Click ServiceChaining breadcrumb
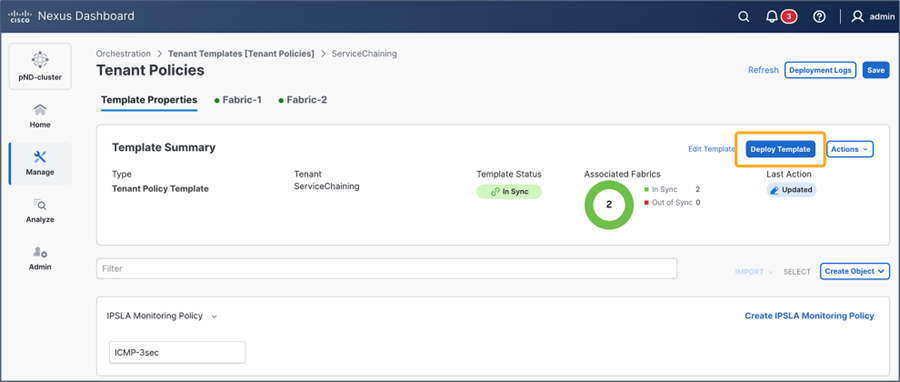 (364, 53)
